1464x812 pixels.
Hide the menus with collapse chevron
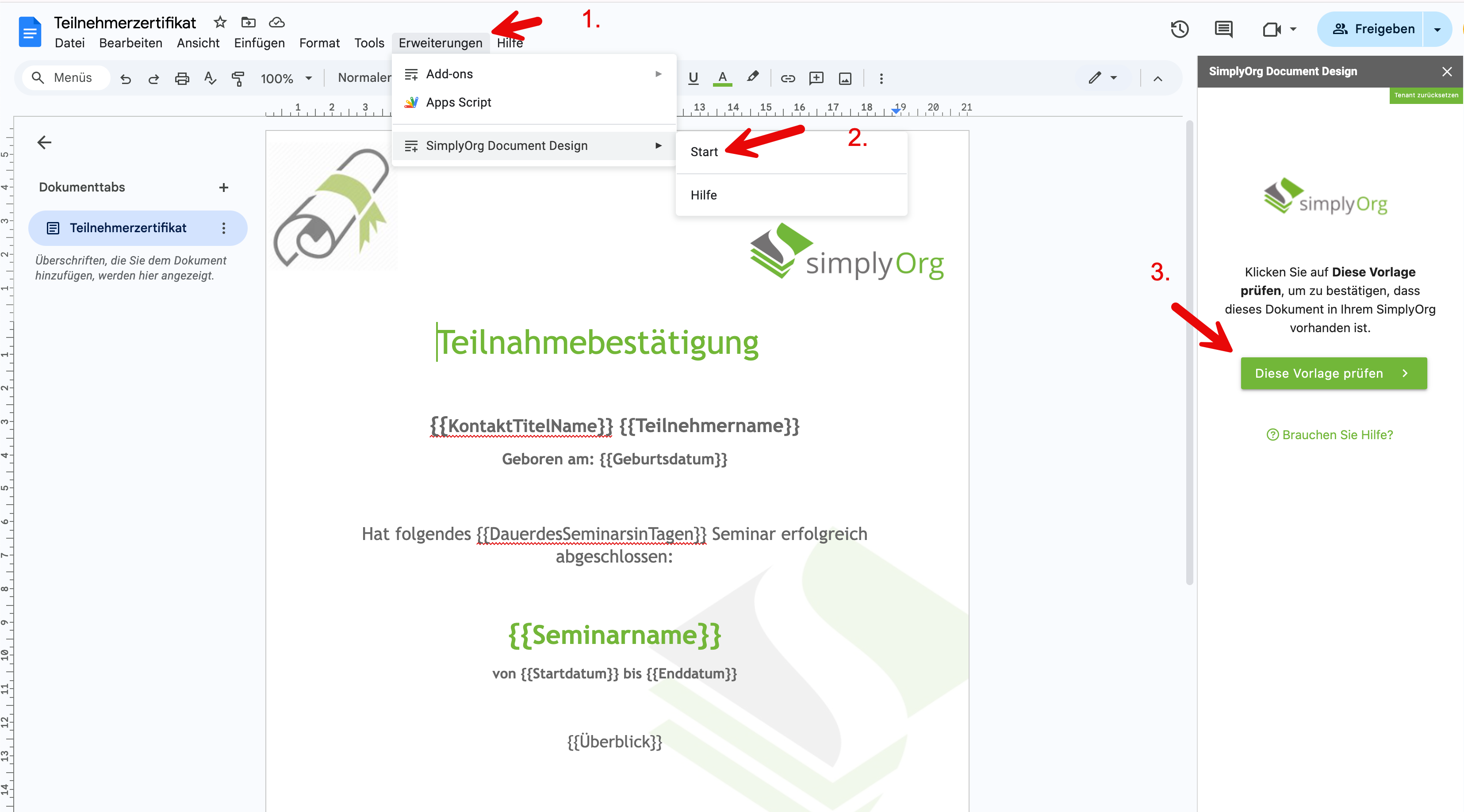(x=1157, y=78)
